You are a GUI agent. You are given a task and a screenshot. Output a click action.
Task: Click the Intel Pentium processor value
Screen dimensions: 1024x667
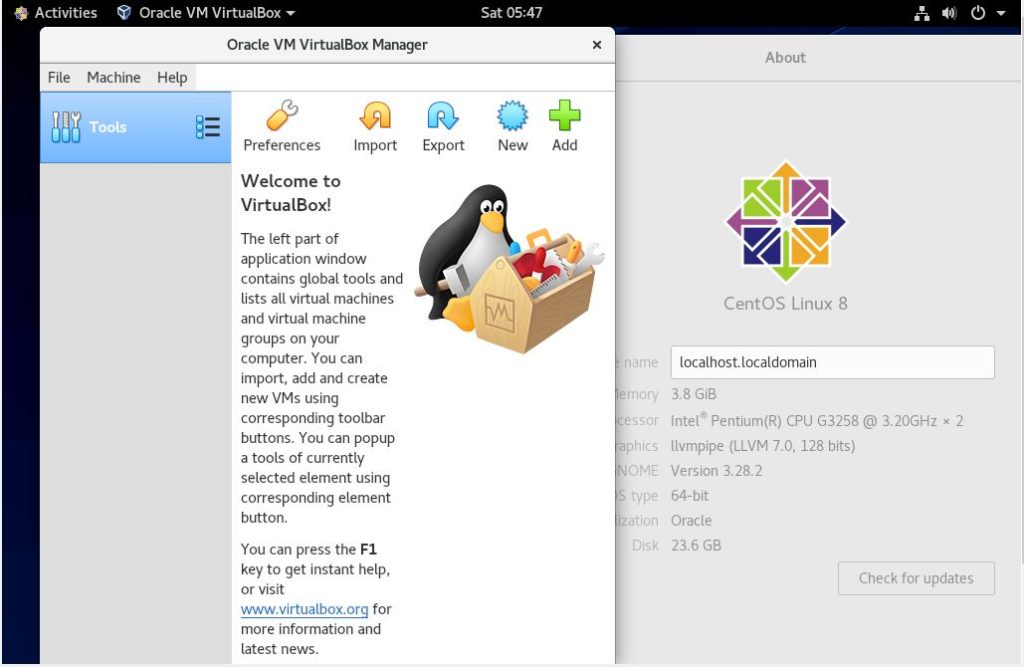(x=817, y=420)
